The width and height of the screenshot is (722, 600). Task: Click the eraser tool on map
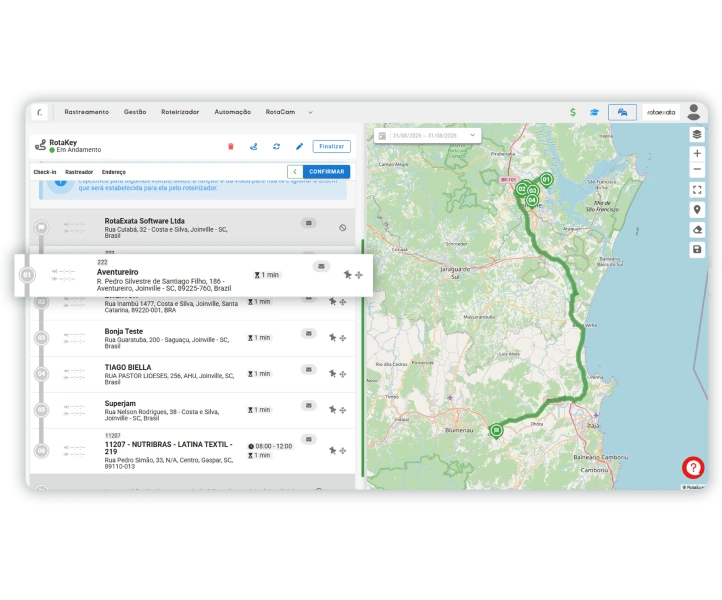pos(697,229)
